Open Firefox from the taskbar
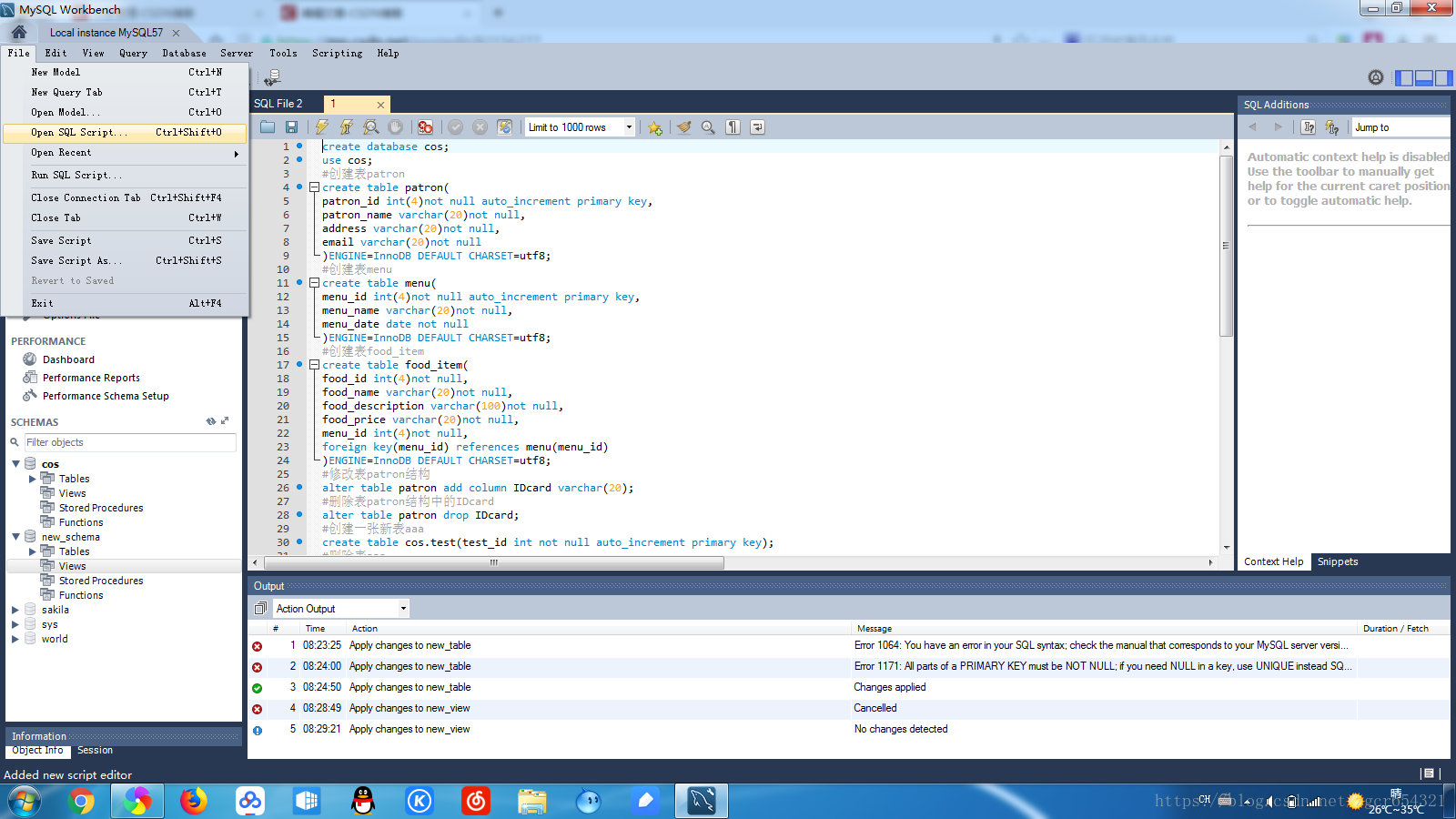 [193, 801]
